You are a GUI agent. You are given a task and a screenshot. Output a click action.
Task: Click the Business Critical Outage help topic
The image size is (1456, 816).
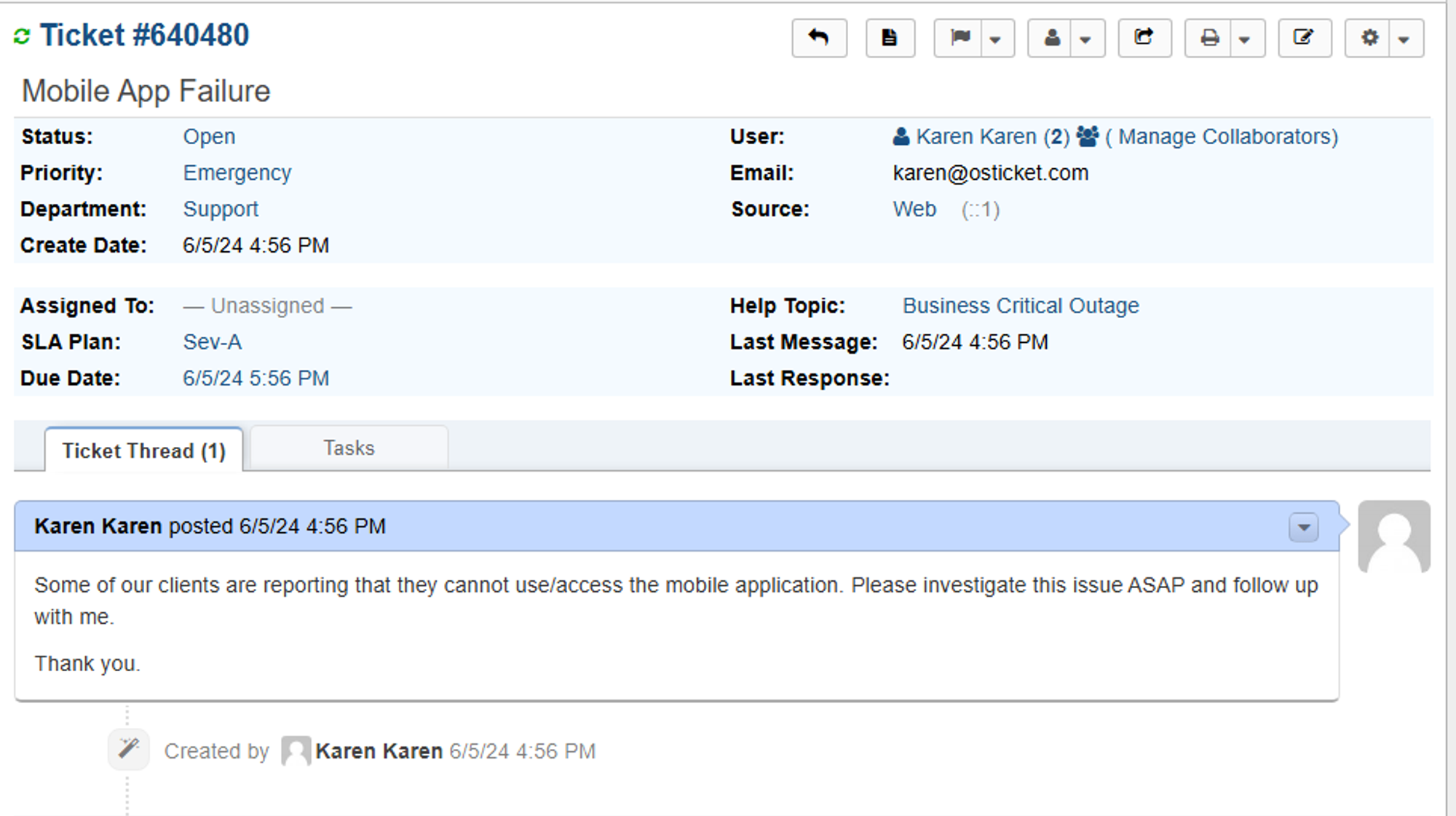(1020, 306)
